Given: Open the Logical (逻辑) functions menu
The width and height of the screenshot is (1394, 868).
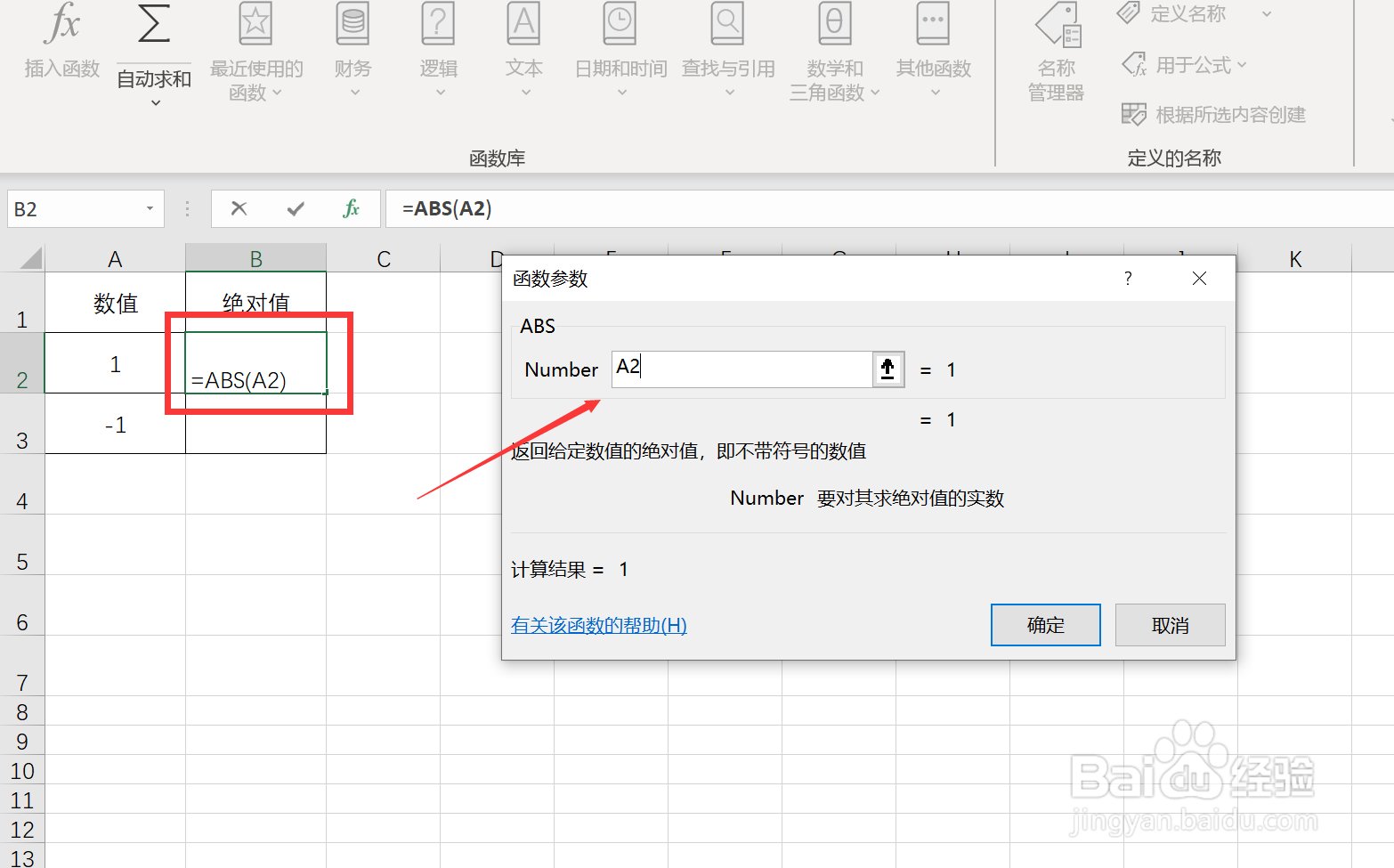Looking at the screenshot, I should coord(439,51).
